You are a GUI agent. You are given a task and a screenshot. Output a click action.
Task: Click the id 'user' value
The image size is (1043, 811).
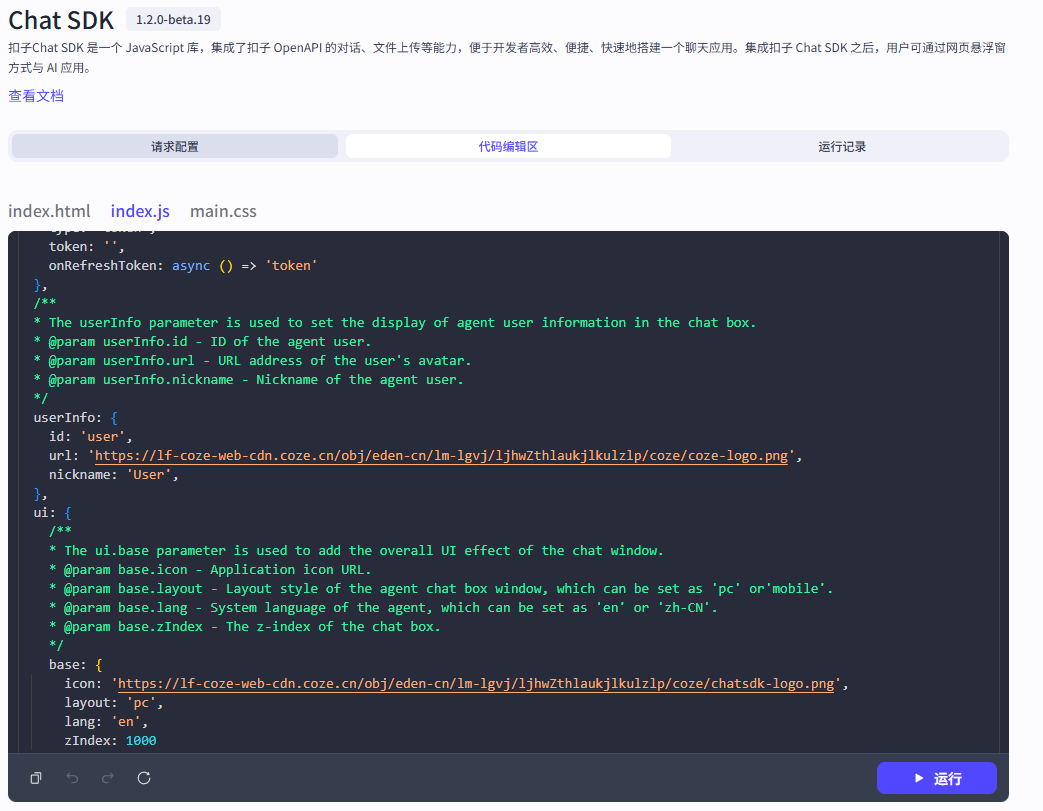click(x=103, y=436)
